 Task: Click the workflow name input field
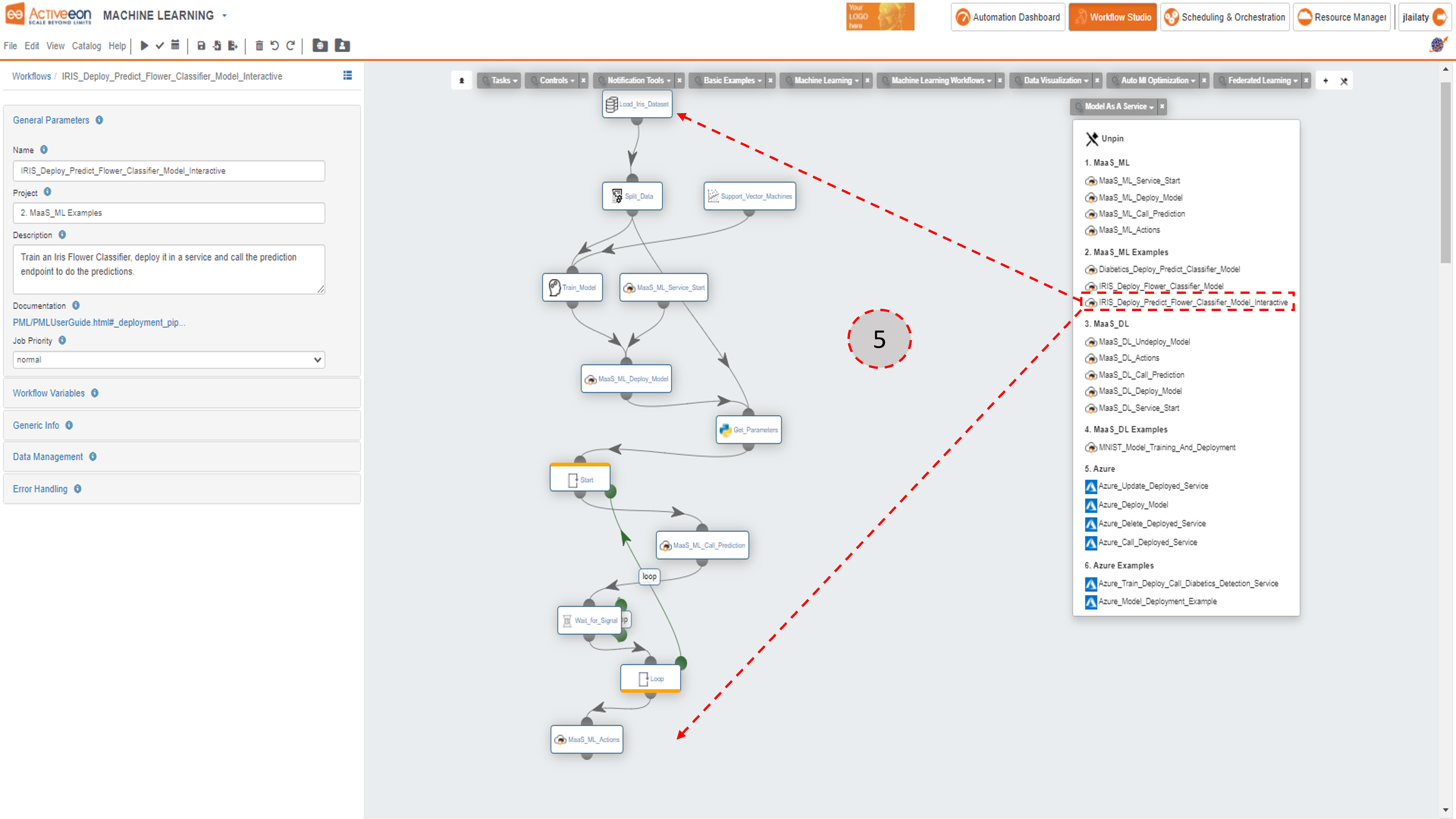[x=168, y=170]
